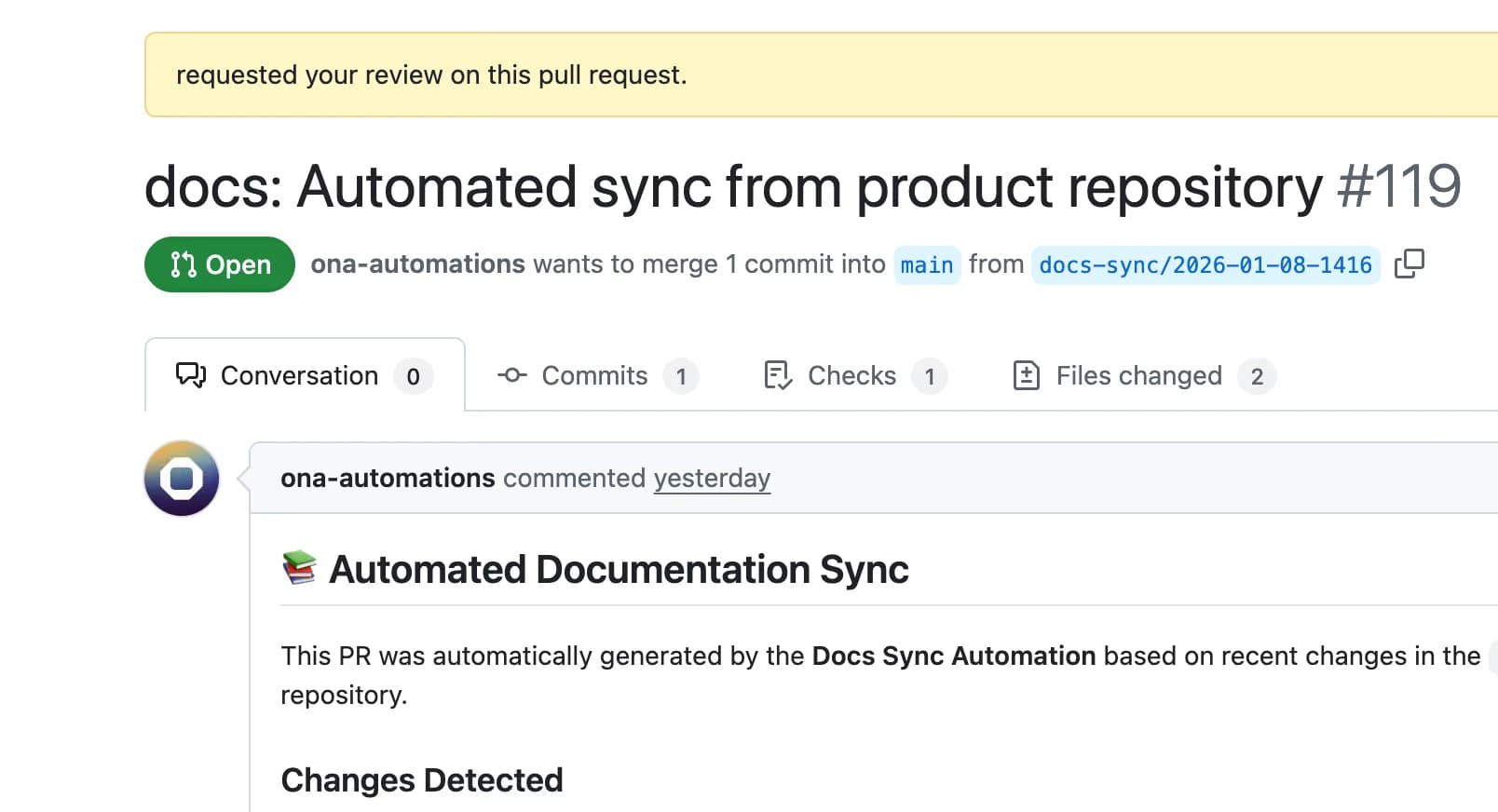Switch to the Commits tab
The height and width of the screenshot is (812, 1498).
tap(594, 375)
